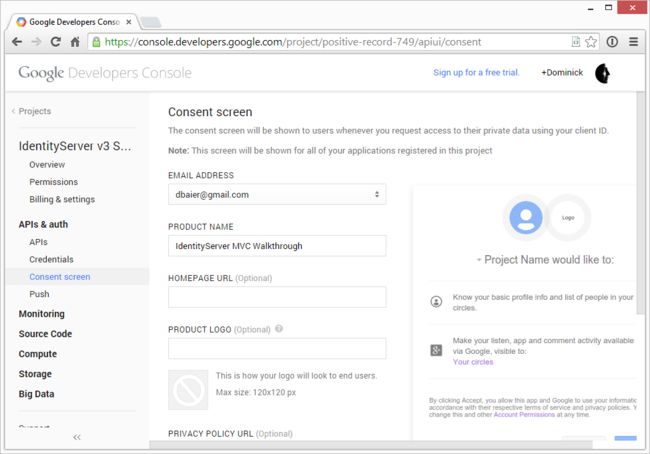Screen dimensions: 650x454
Task: Reload the page with the refresh icon
Action: (56, 42)
